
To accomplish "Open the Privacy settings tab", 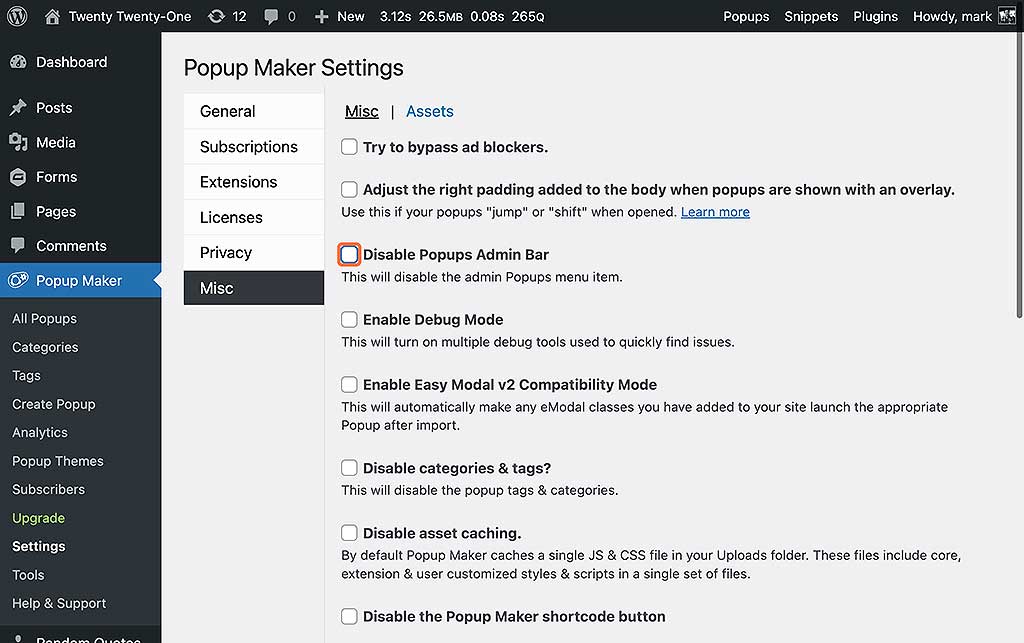I will [x=254, y=253].
